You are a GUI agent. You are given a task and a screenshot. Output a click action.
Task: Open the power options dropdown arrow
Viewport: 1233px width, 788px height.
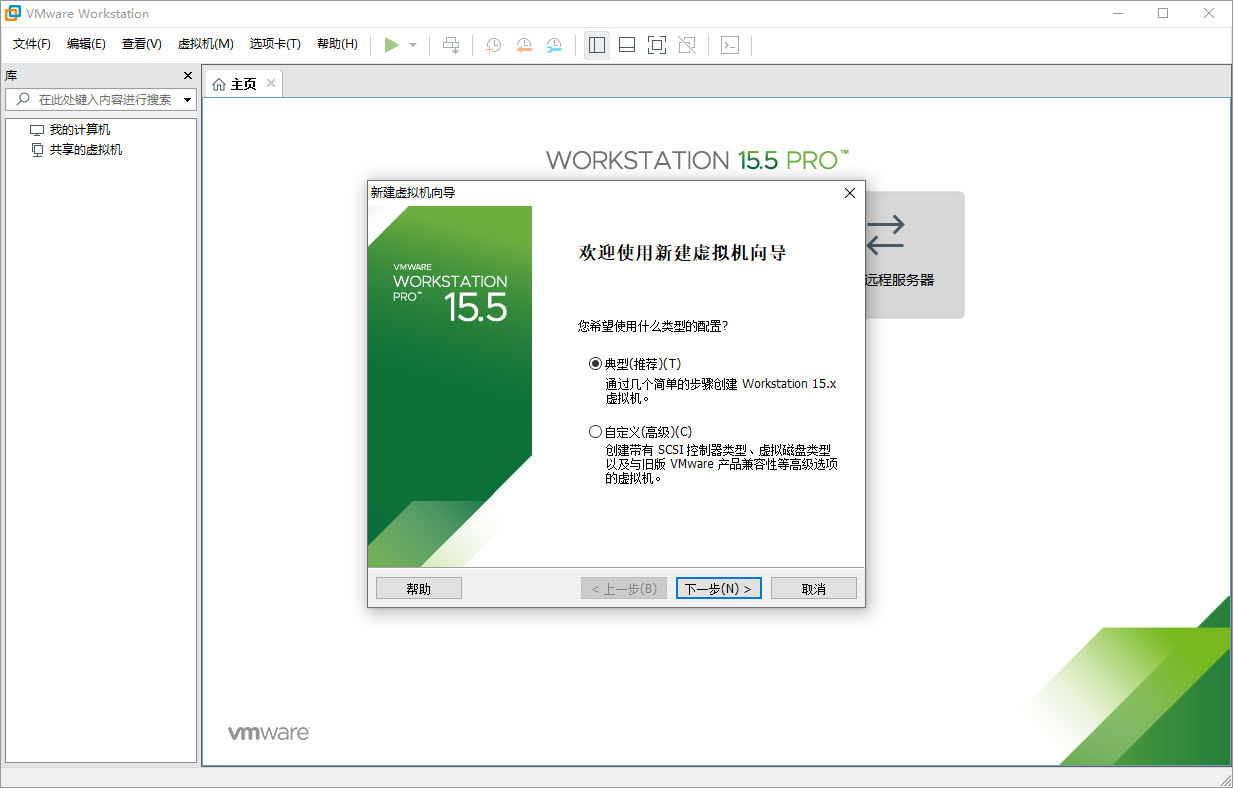[412, 44]
